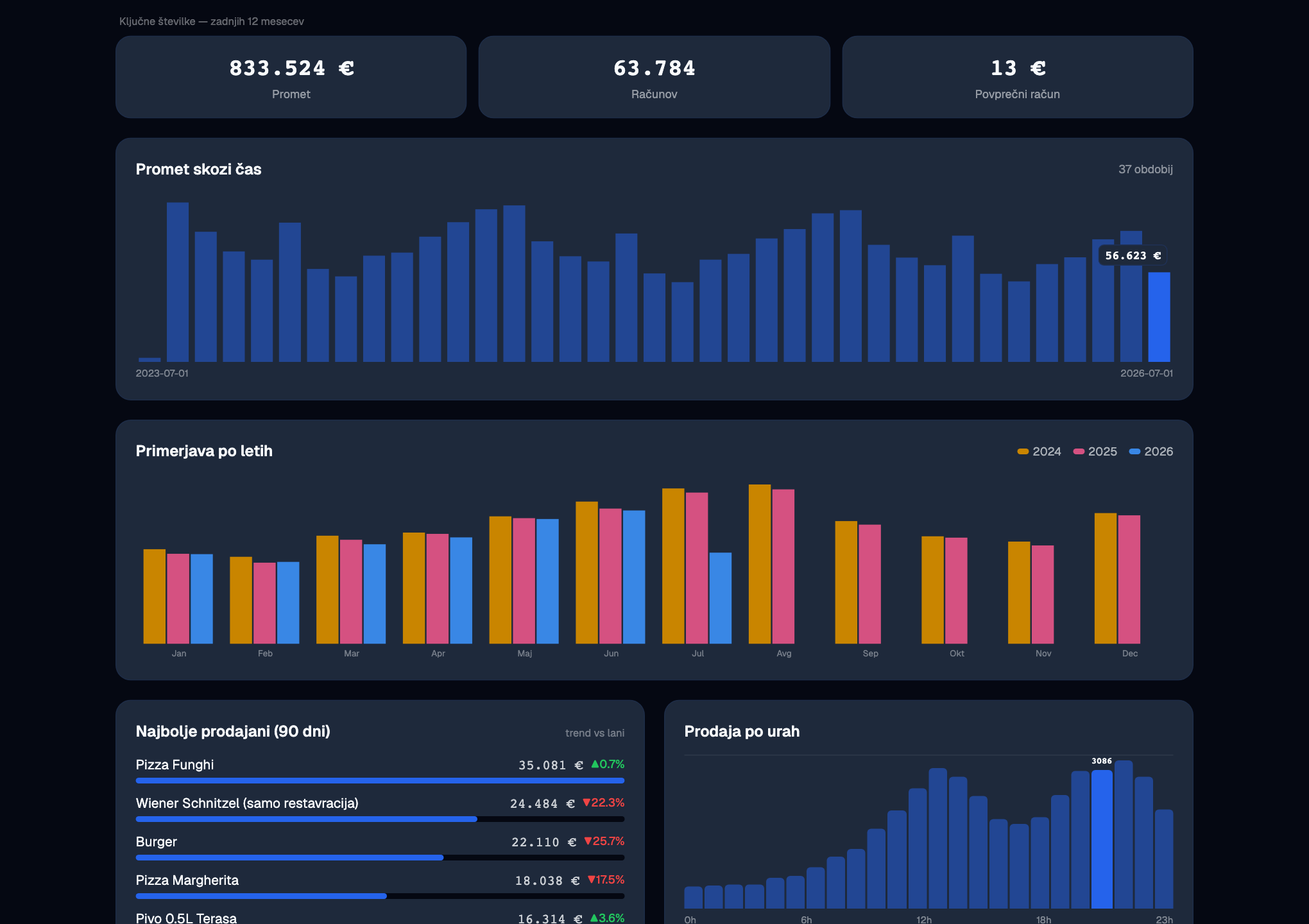Open the Povprečni račun card
1309x924 pixels.
[1018, 77]
